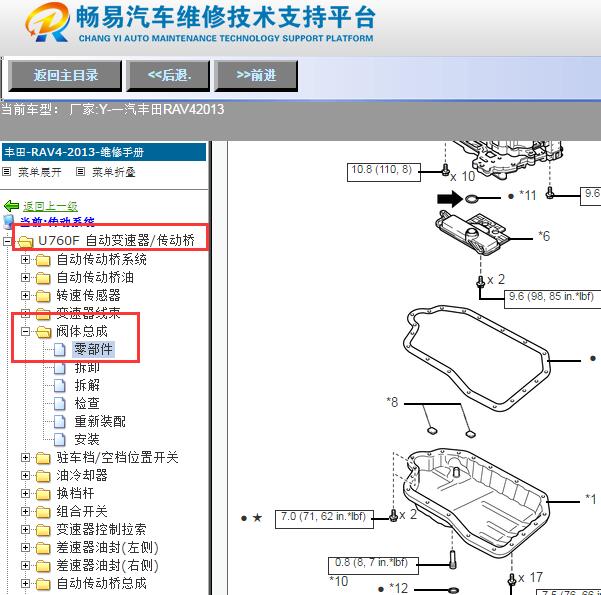Open the 拆解 page
This screenshot has height=595, width=601.
[87, 386]
